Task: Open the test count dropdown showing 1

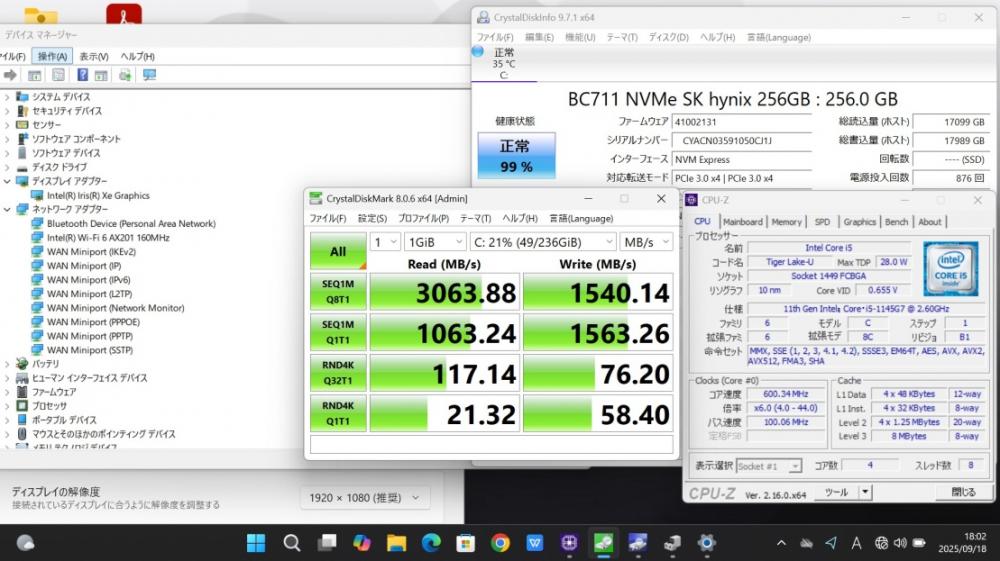Action: point(385,242)
